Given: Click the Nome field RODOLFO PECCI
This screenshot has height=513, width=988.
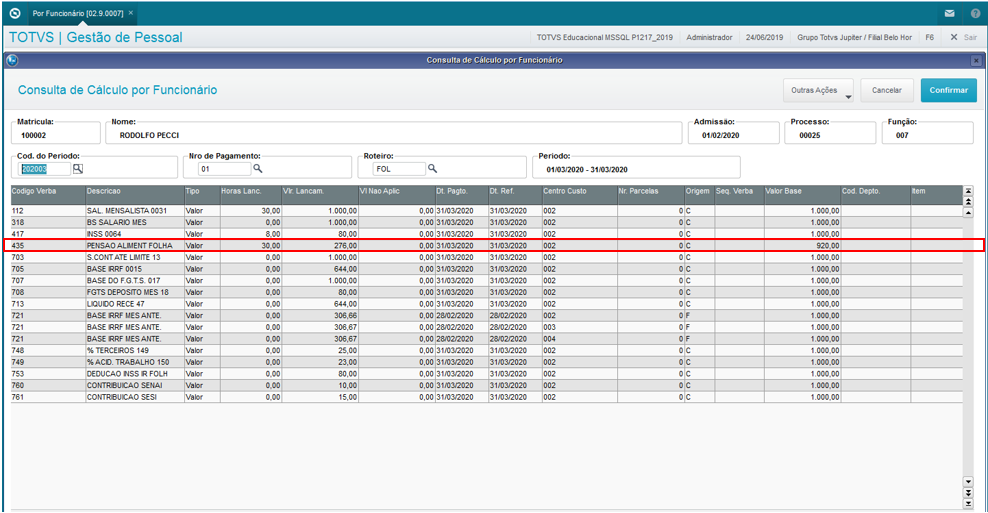Looking at the screenshot, I should (x=394, y=135).
